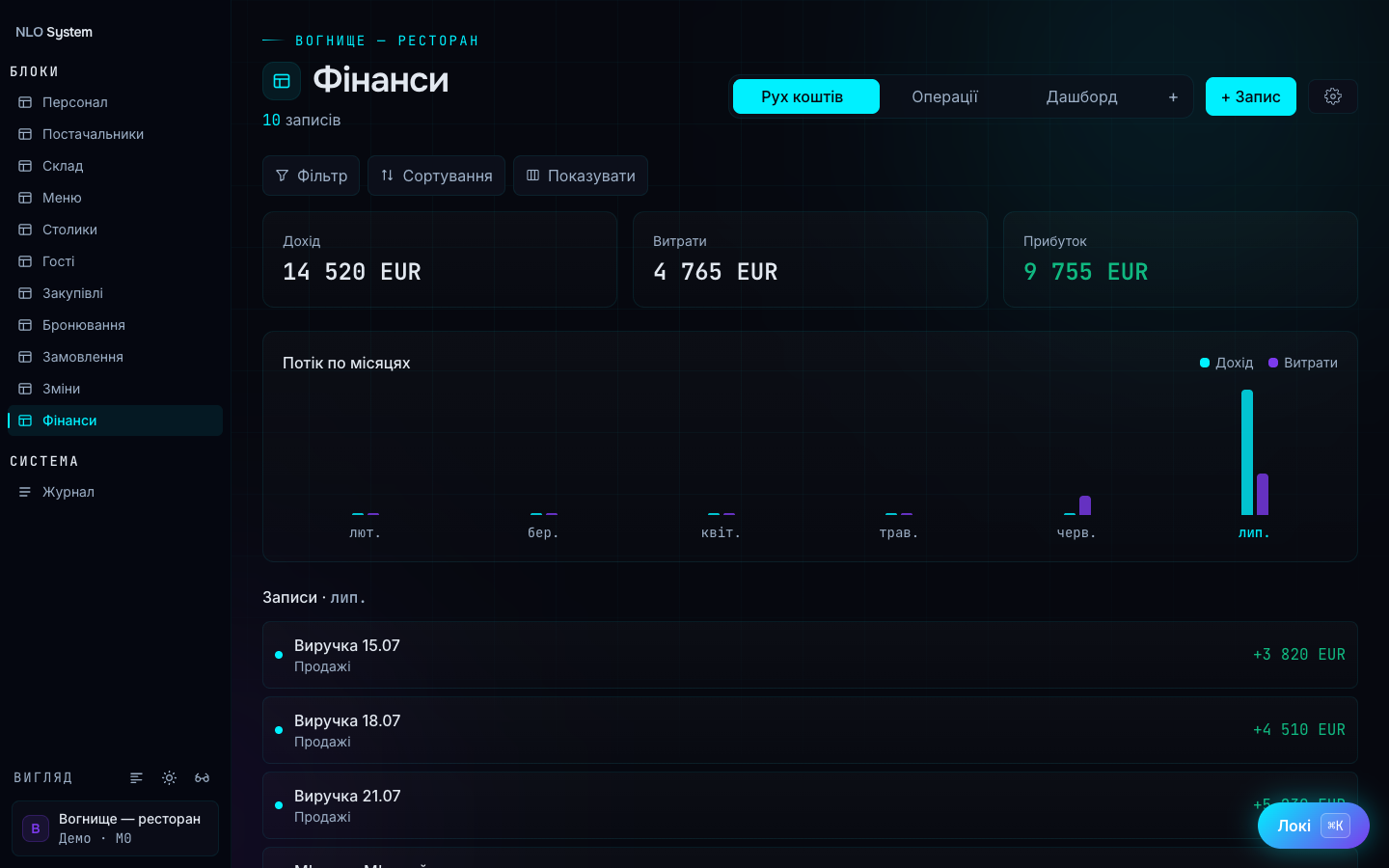Open the Столики table icon
The width and height of the screenshot is (1389, 868).
25,230
